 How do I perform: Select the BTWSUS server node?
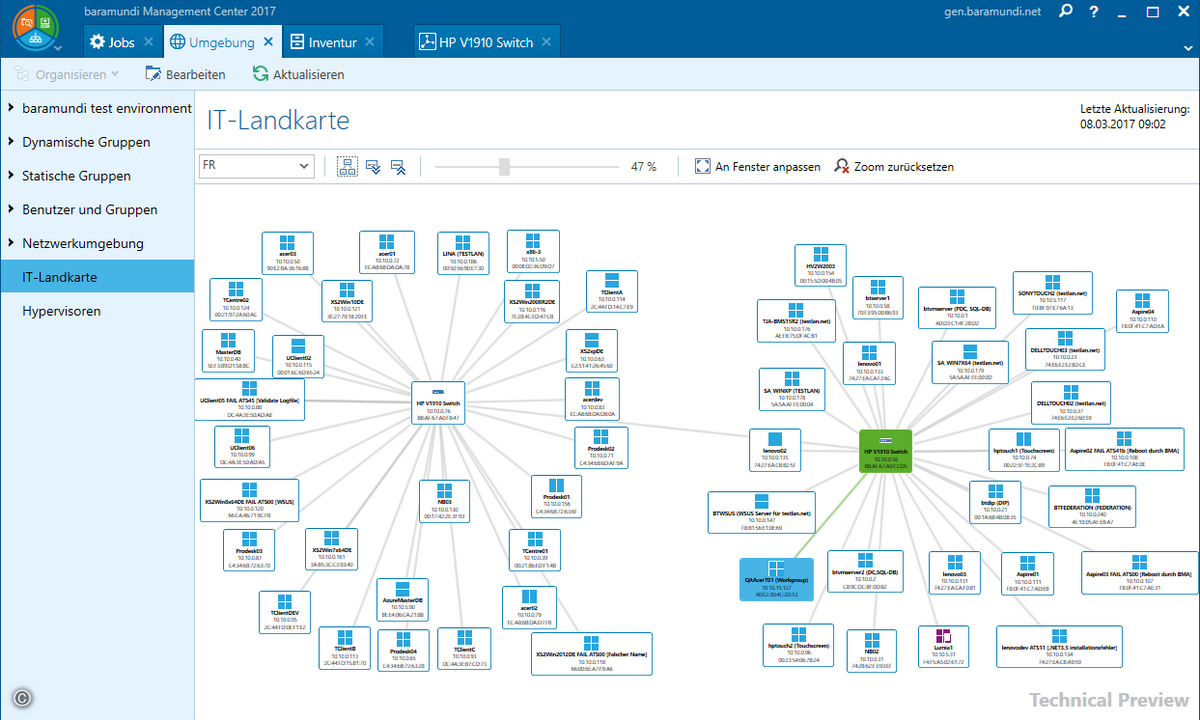click(762, 512)
